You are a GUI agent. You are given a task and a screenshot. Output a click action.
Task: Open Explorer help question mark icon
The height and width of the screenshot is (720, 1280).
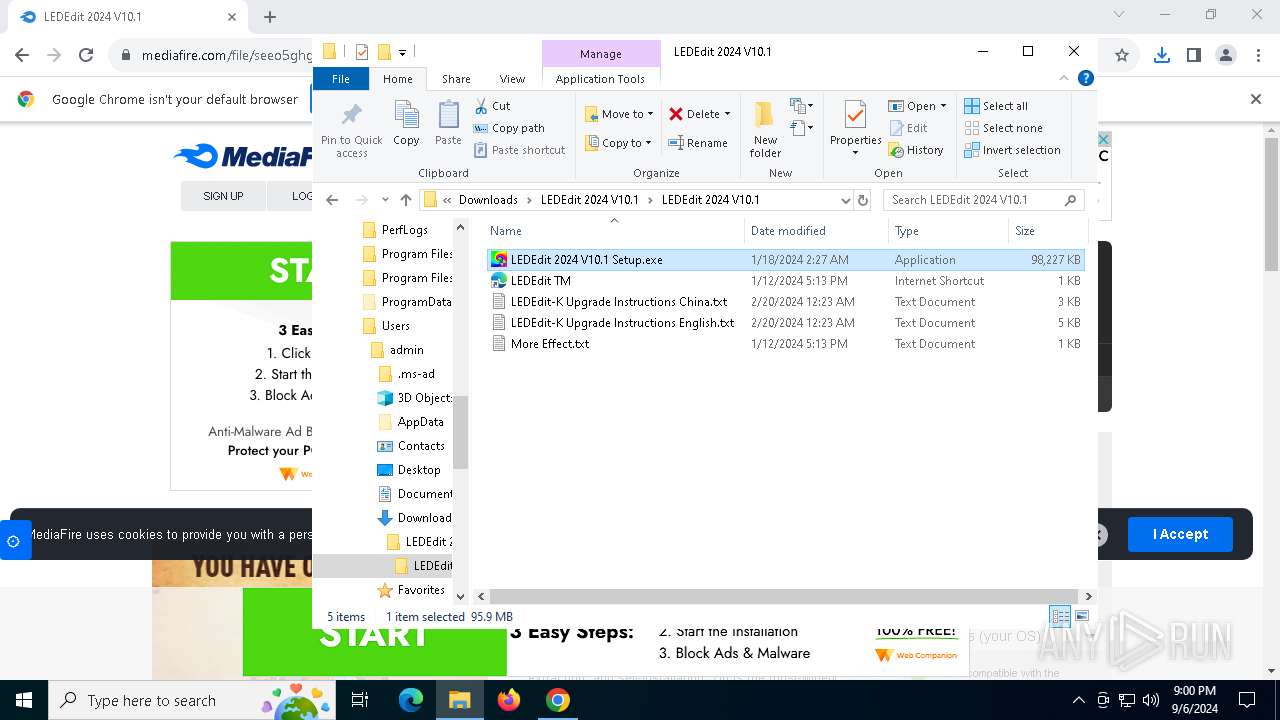pyautogui.click(x=1085, y=78)
